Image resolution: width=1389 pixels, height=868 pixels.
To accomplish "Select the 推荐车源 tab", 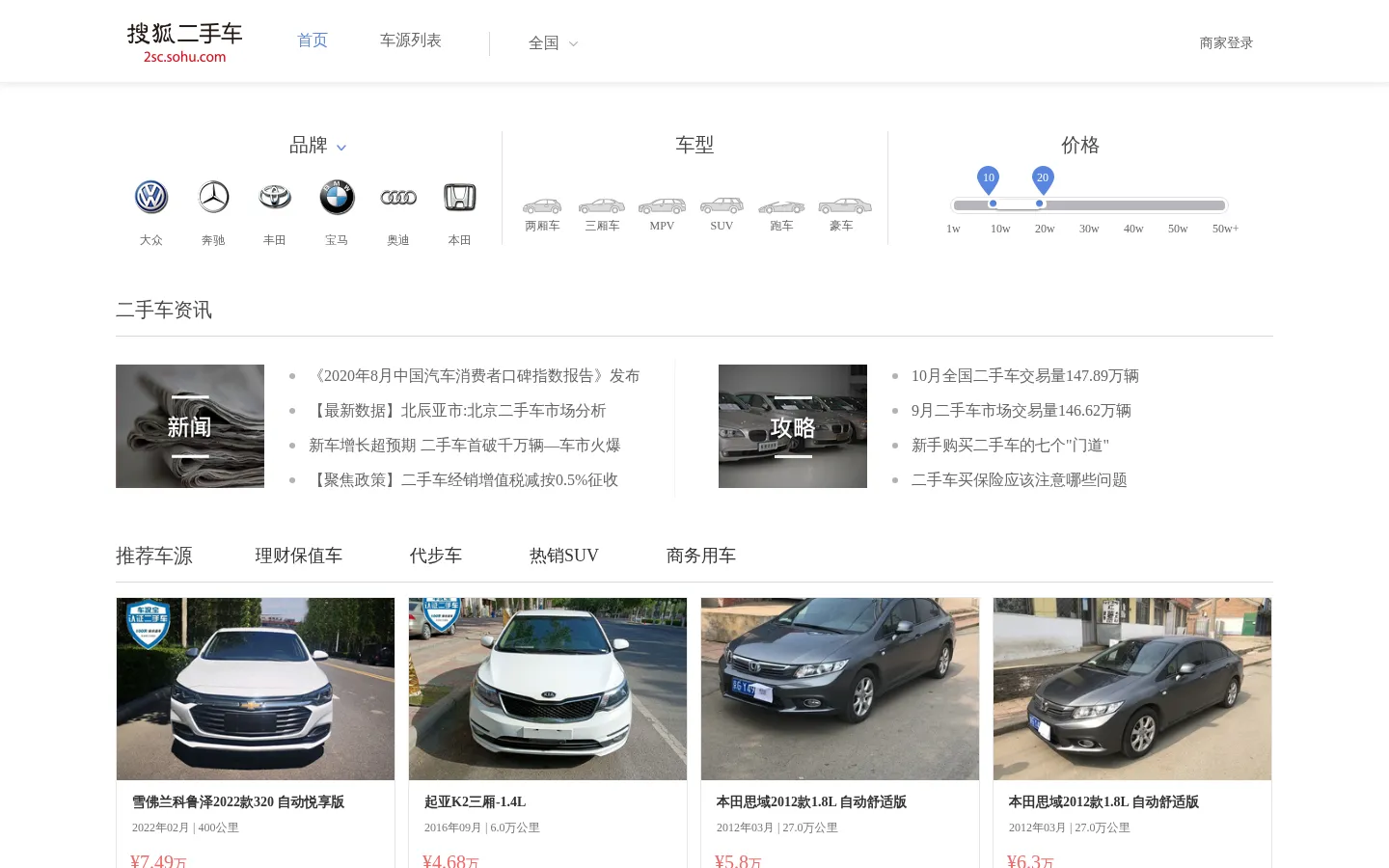I will (x=154, y=556).
